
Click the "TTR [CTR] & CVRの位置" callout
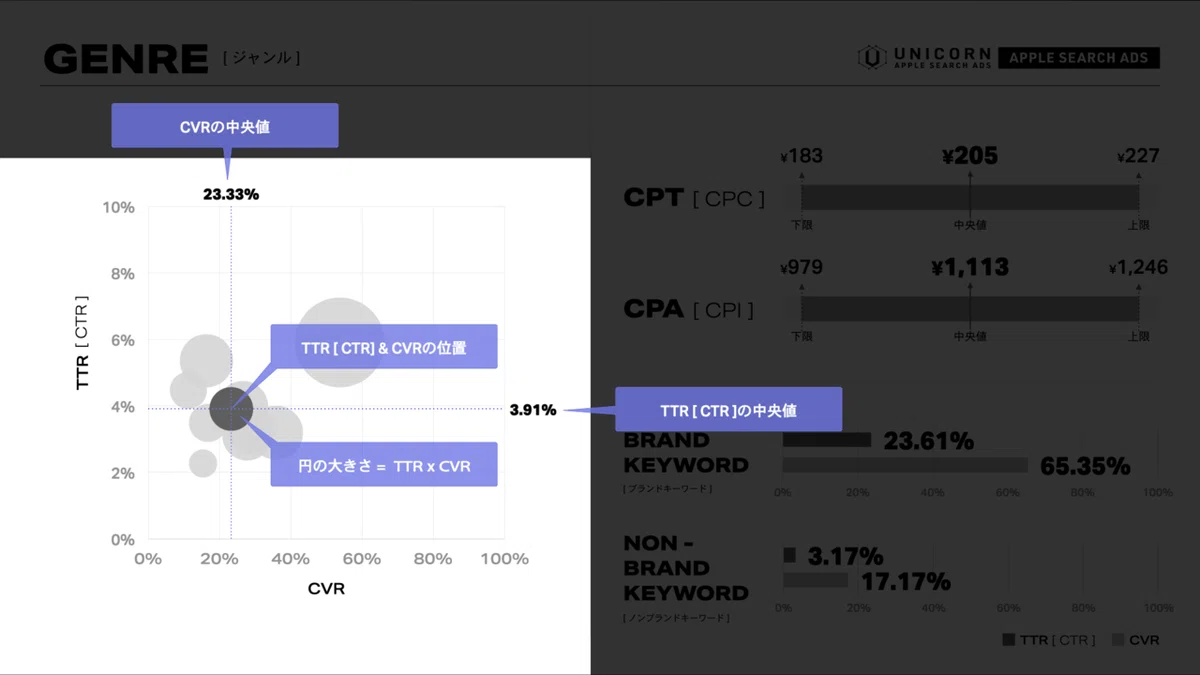click(384, 347)
